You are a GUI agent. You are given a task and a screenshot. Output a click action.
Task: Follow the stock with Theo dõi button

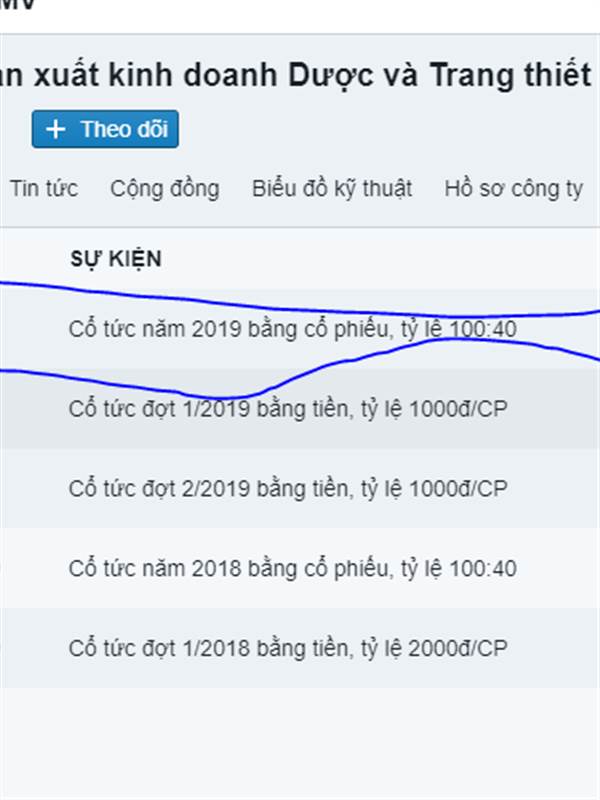pyautogui.click(x=105, y=129)
